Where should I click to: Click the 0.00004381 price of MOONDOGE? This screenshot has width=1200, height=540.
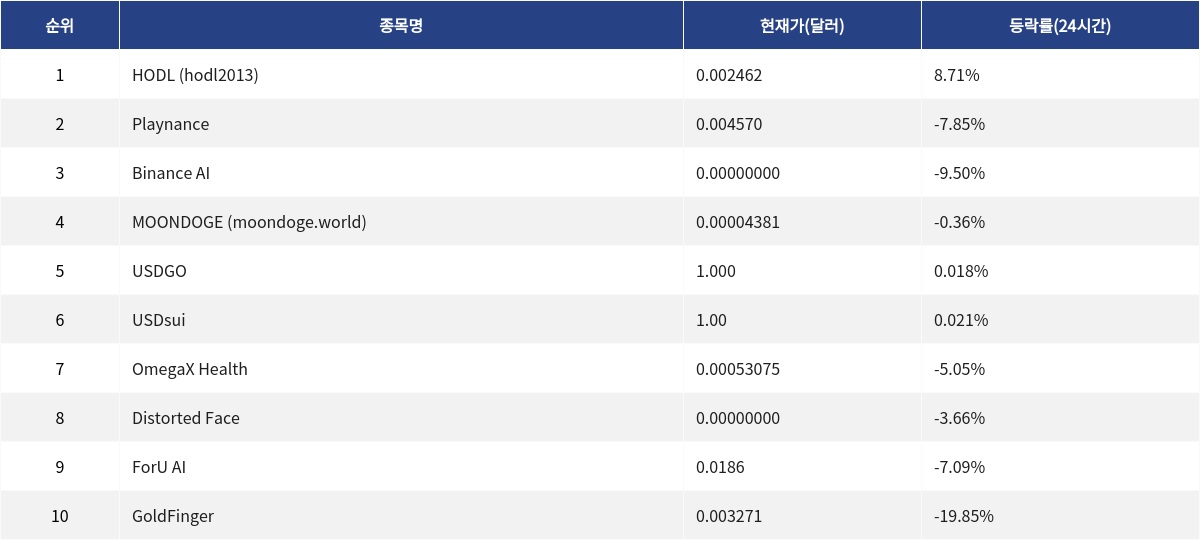[x=738, y=222]
